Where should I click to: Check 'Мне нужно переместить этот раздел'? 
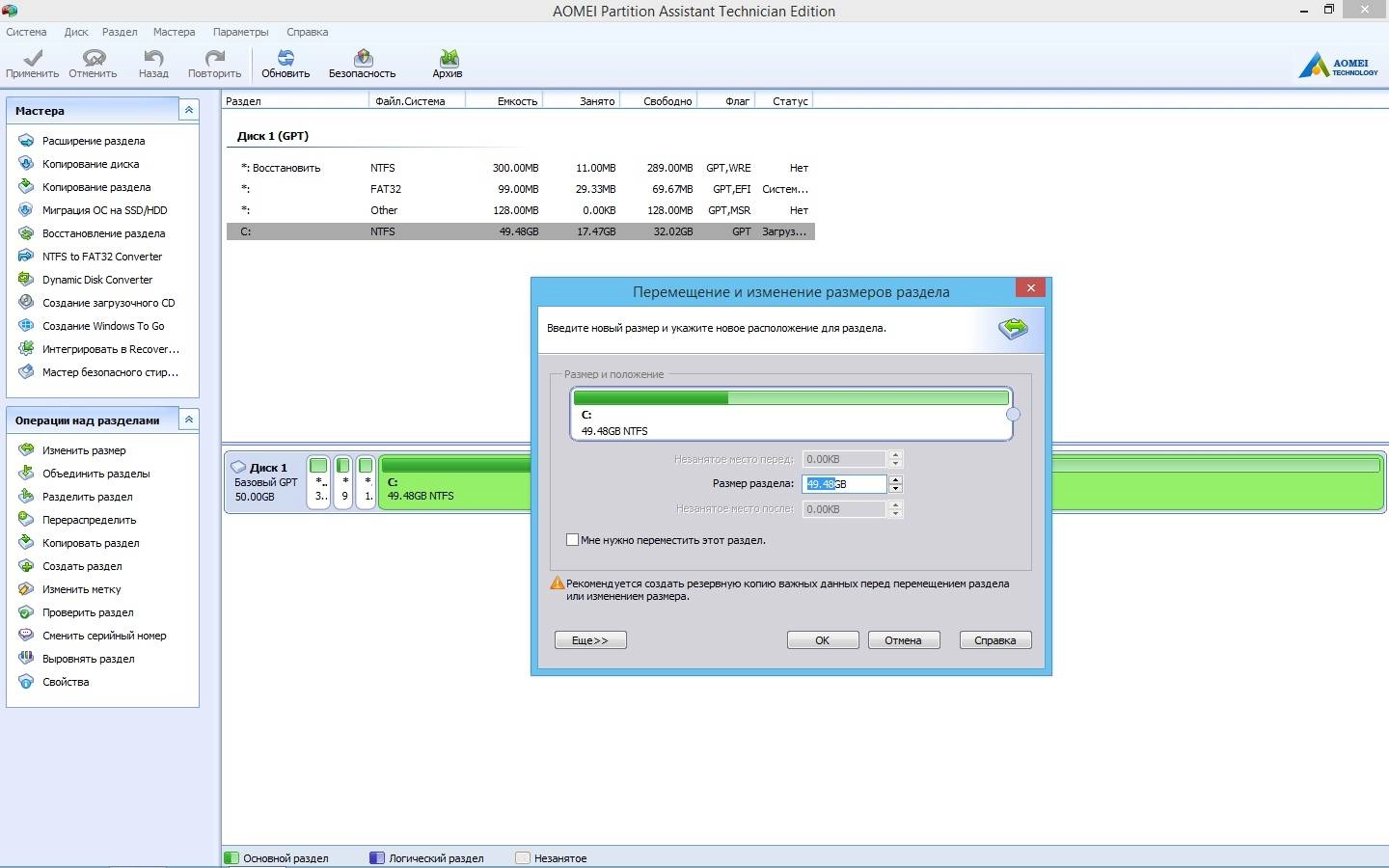click(572, 540)
